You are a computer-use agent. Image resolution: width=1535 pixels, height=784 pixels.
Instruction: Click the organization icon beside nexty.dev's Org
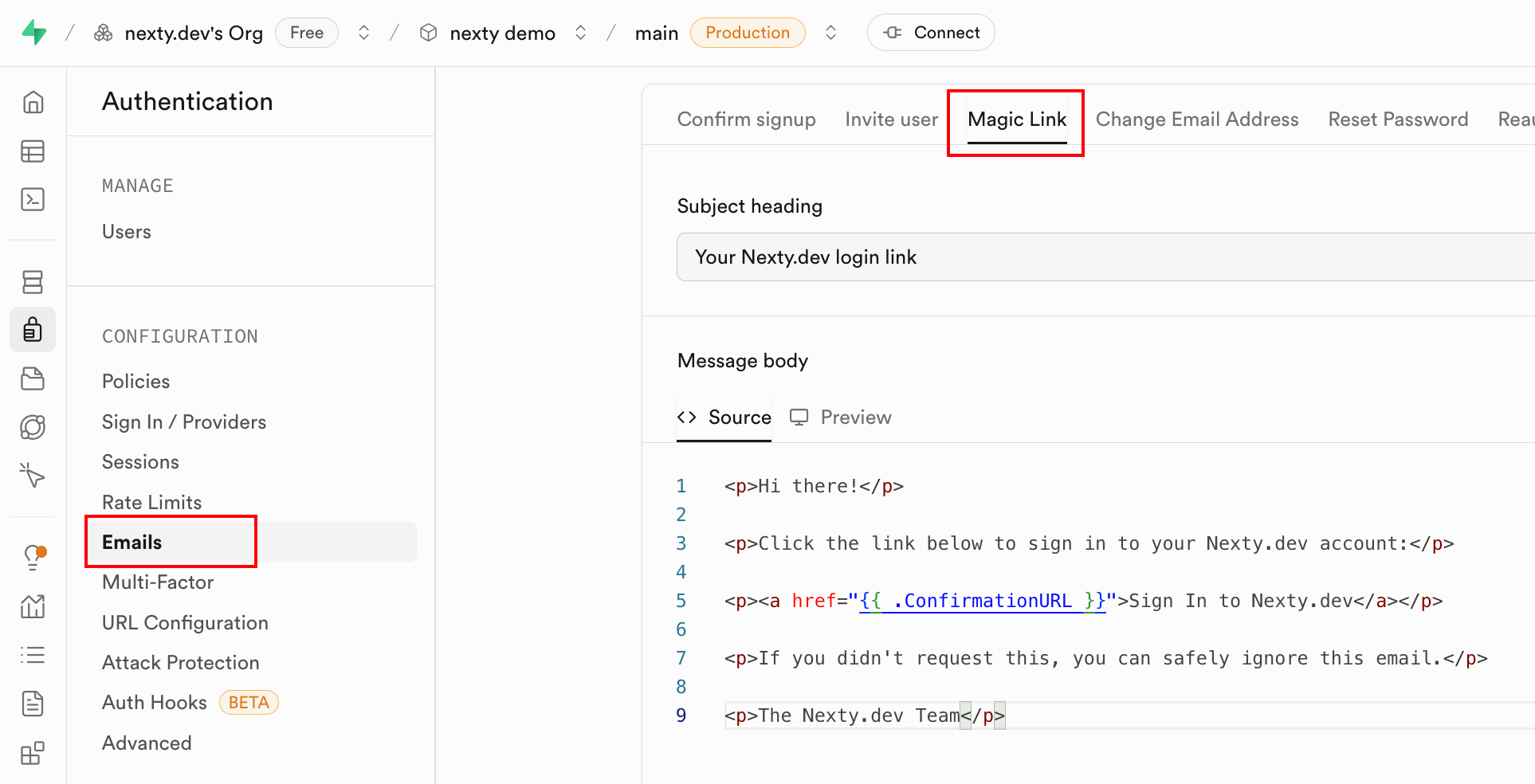[x=104, y=33]
